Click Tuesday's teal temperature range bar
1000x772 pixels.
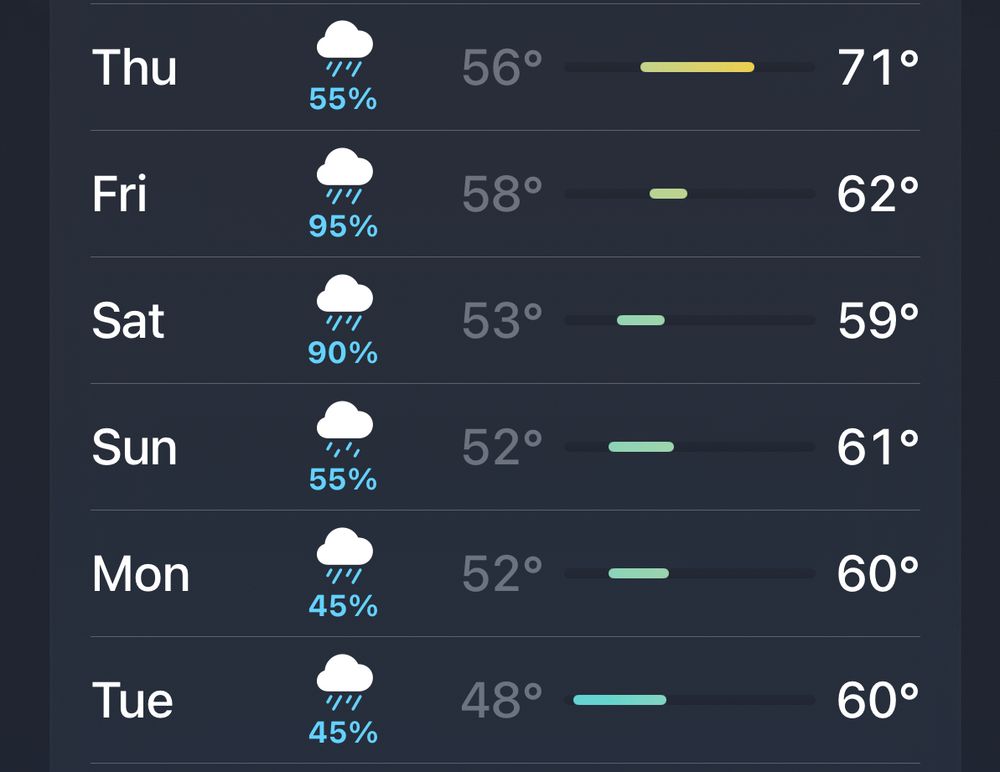point(620,700)
